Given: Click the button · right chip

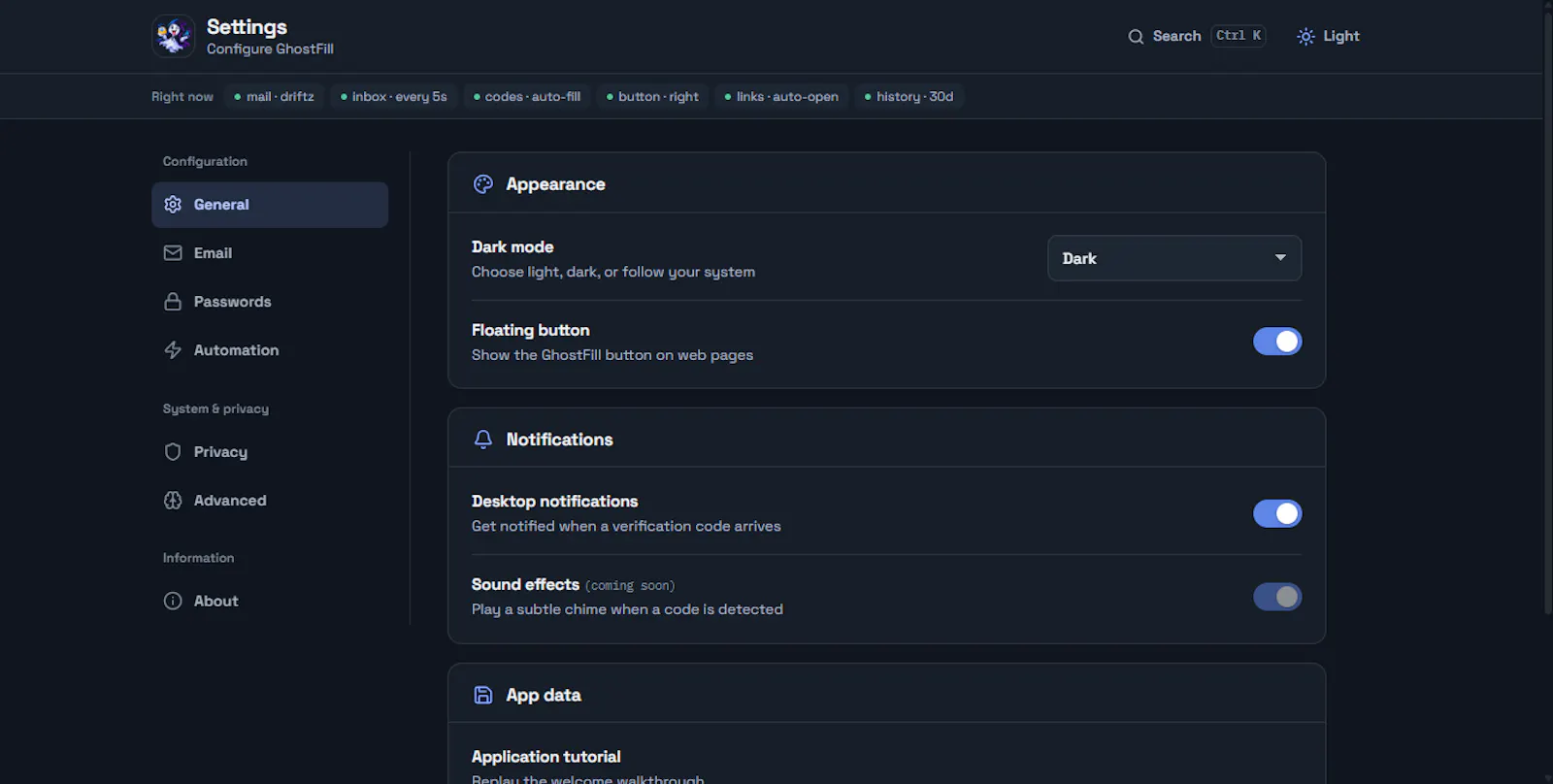Looking at the screenshot, I should tap(652, 97).
